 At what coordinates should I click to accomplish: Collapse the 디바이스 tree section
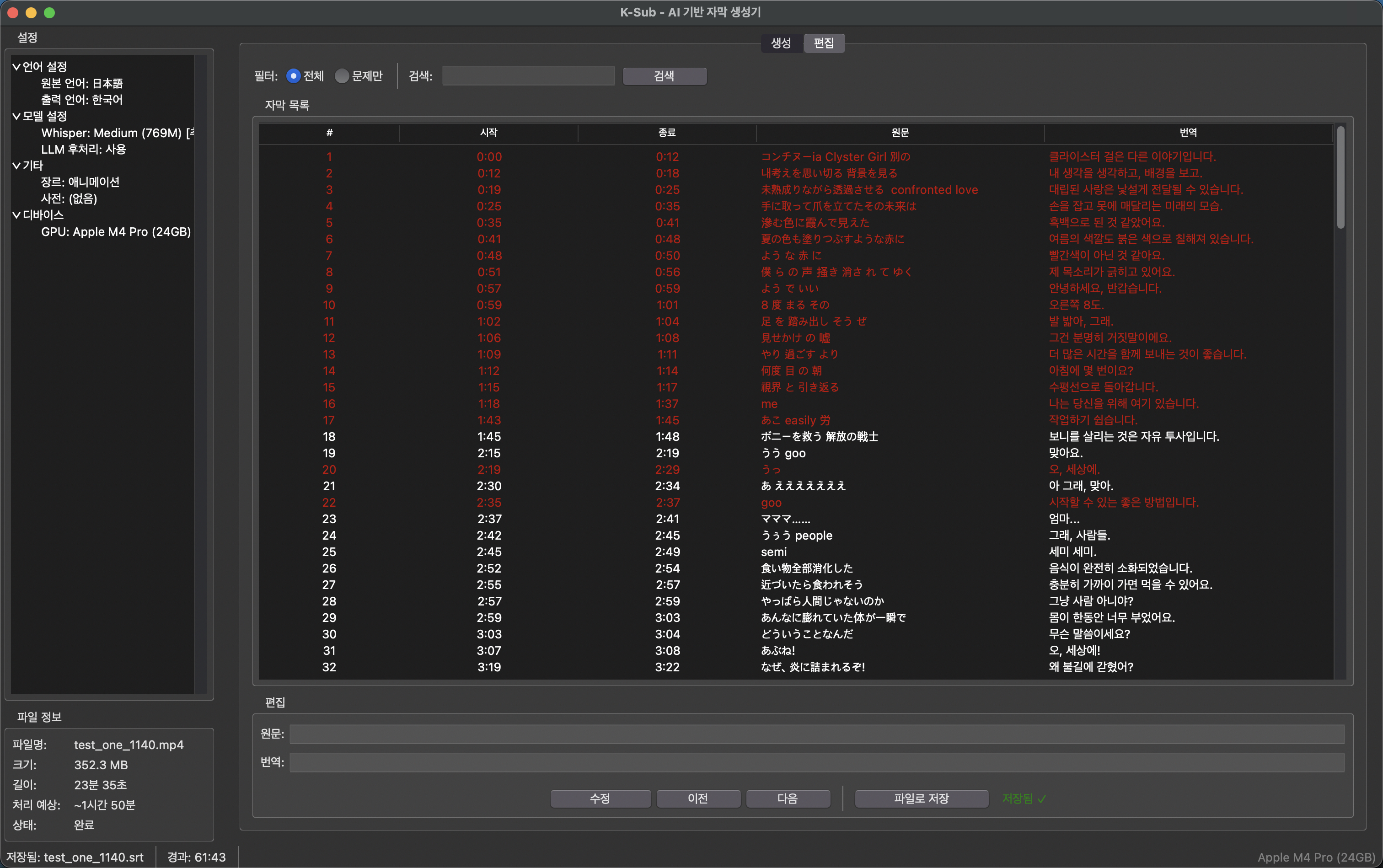[x=16, y=215]
